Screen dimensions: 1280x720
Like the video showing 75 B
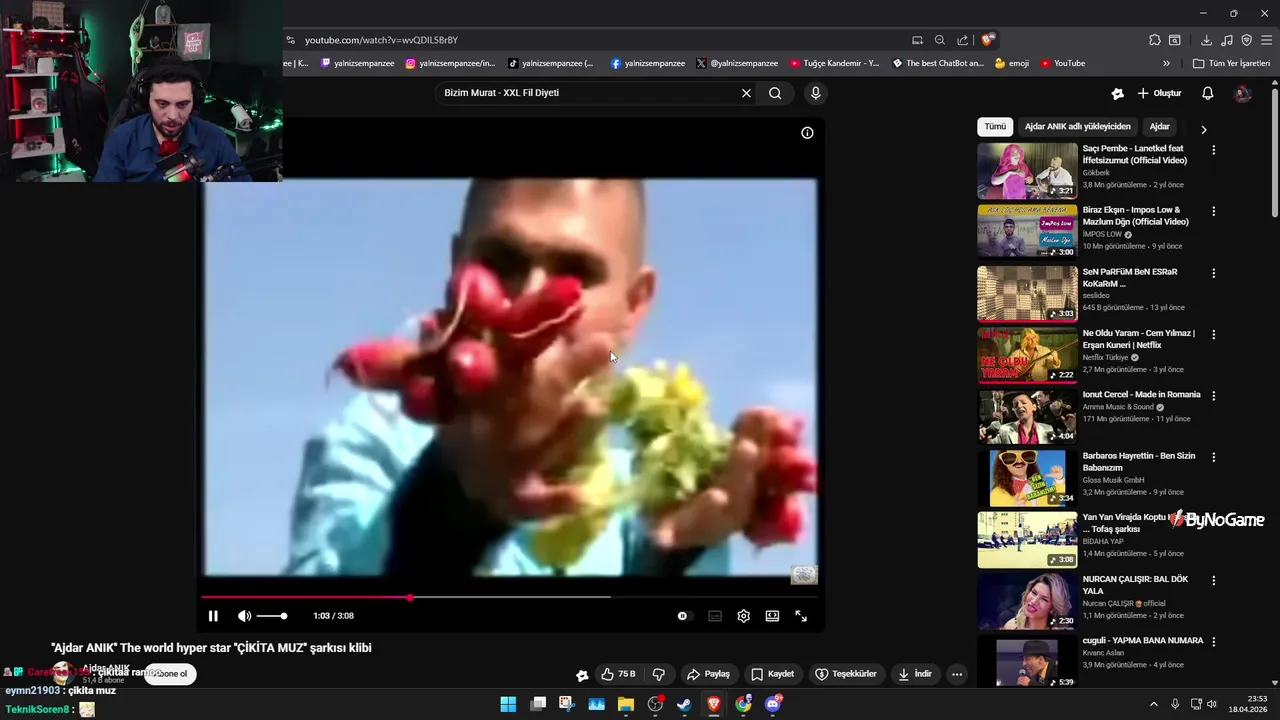coord(619,674)
